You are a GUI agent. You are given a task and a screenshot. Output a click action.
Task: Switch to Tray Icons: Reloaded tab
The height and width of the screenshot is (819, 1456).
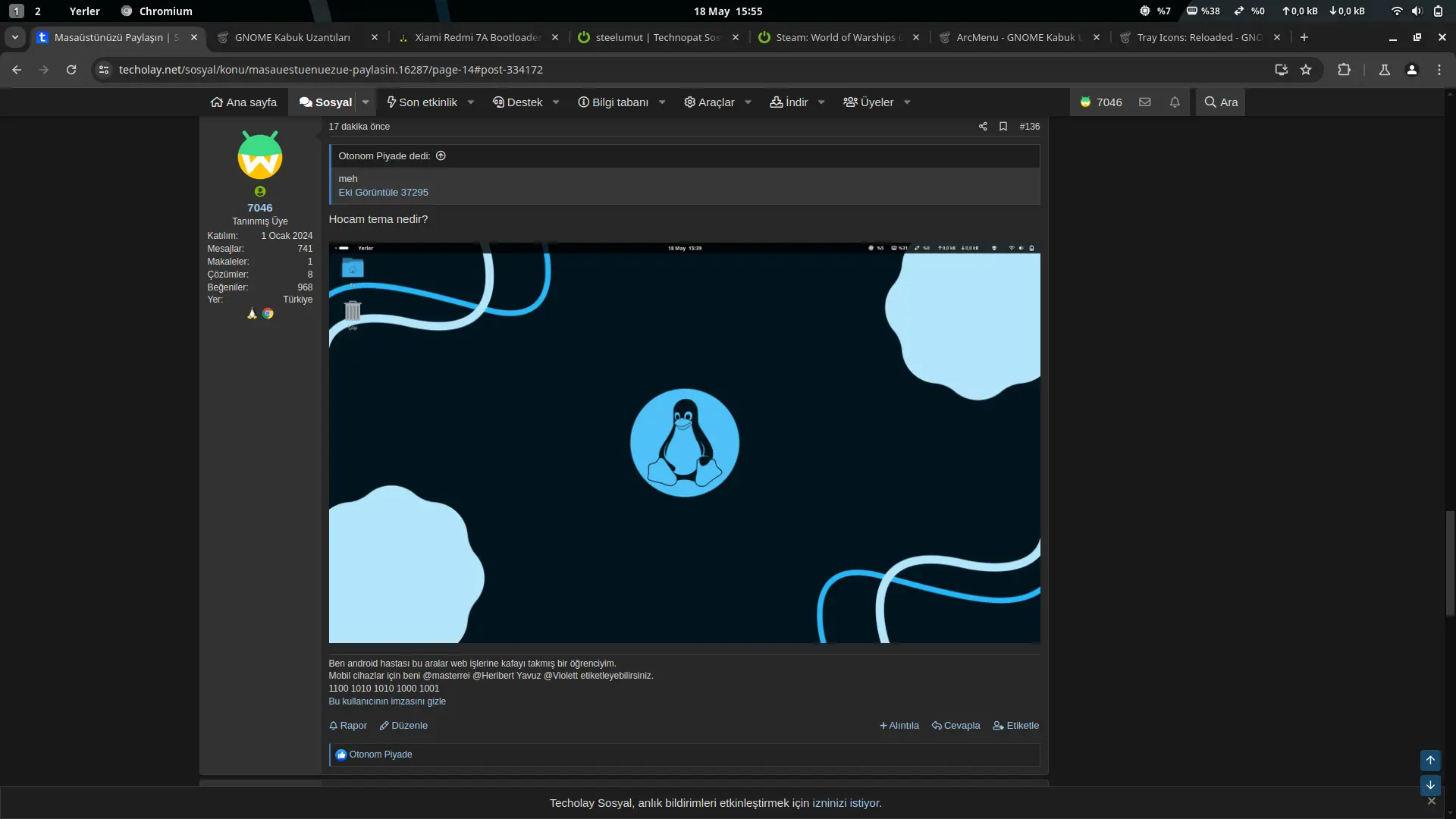[1198, 37]
